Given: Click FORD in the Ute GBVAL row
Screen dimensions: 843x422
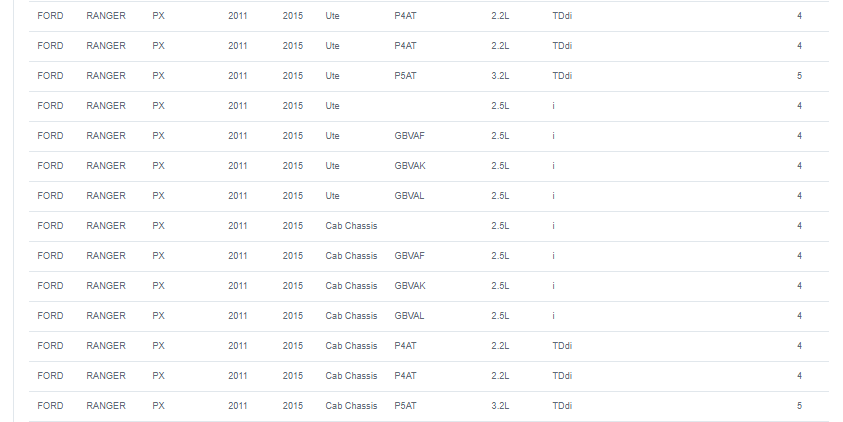Looking at the screenshot, I should tap(50, 196).
